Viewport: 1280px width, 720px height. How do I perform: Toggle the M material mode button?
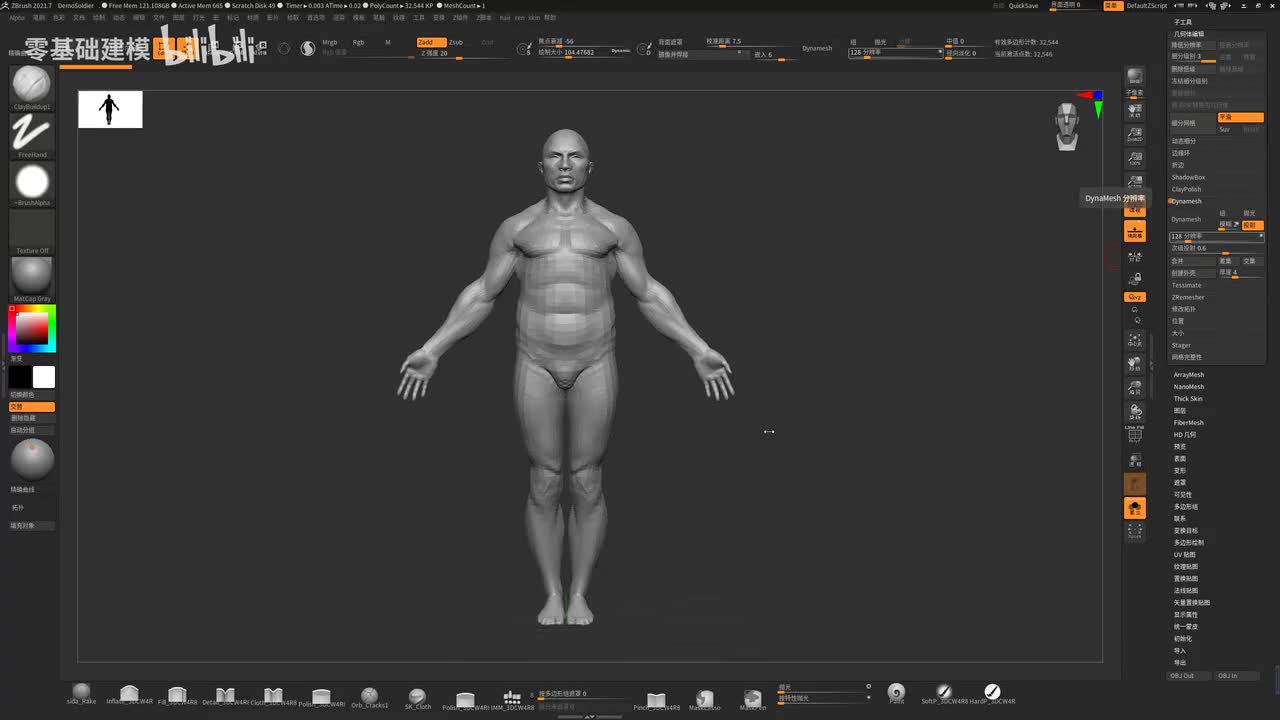coord(388,42)
